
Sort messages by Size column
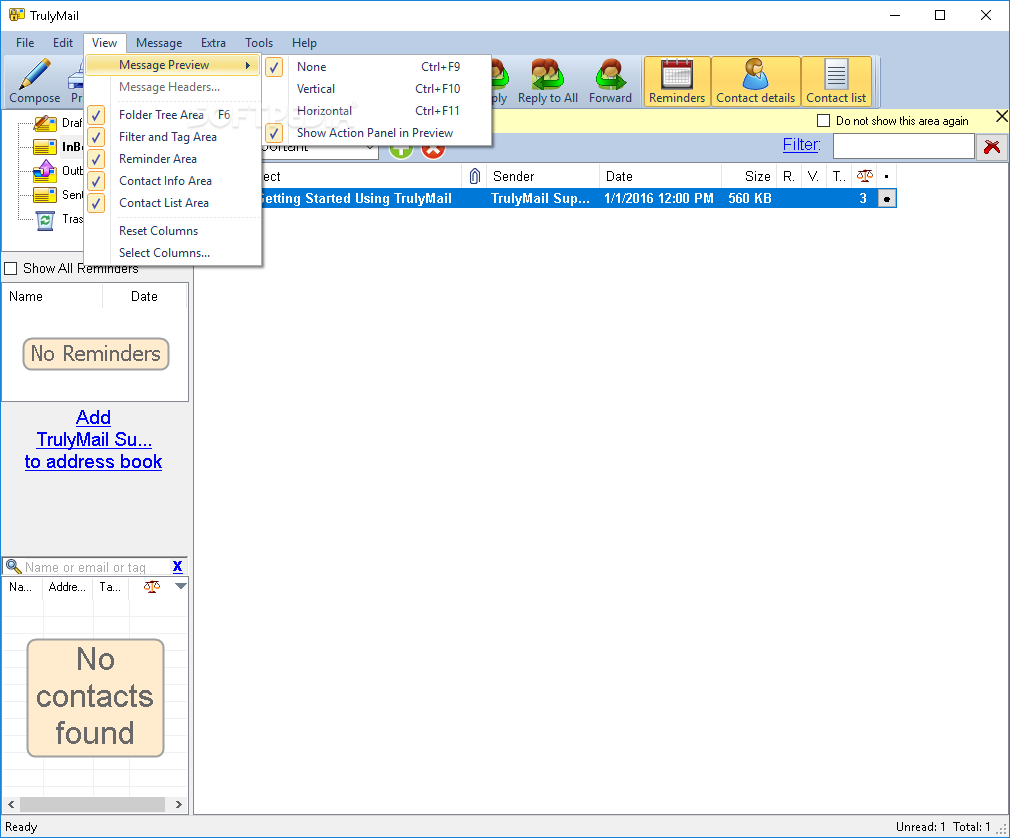click(x=748, y=176)
